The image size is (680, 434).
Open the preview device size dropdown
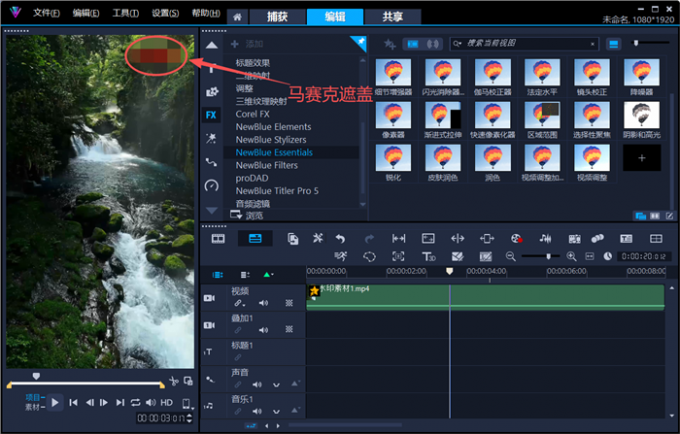187,404
